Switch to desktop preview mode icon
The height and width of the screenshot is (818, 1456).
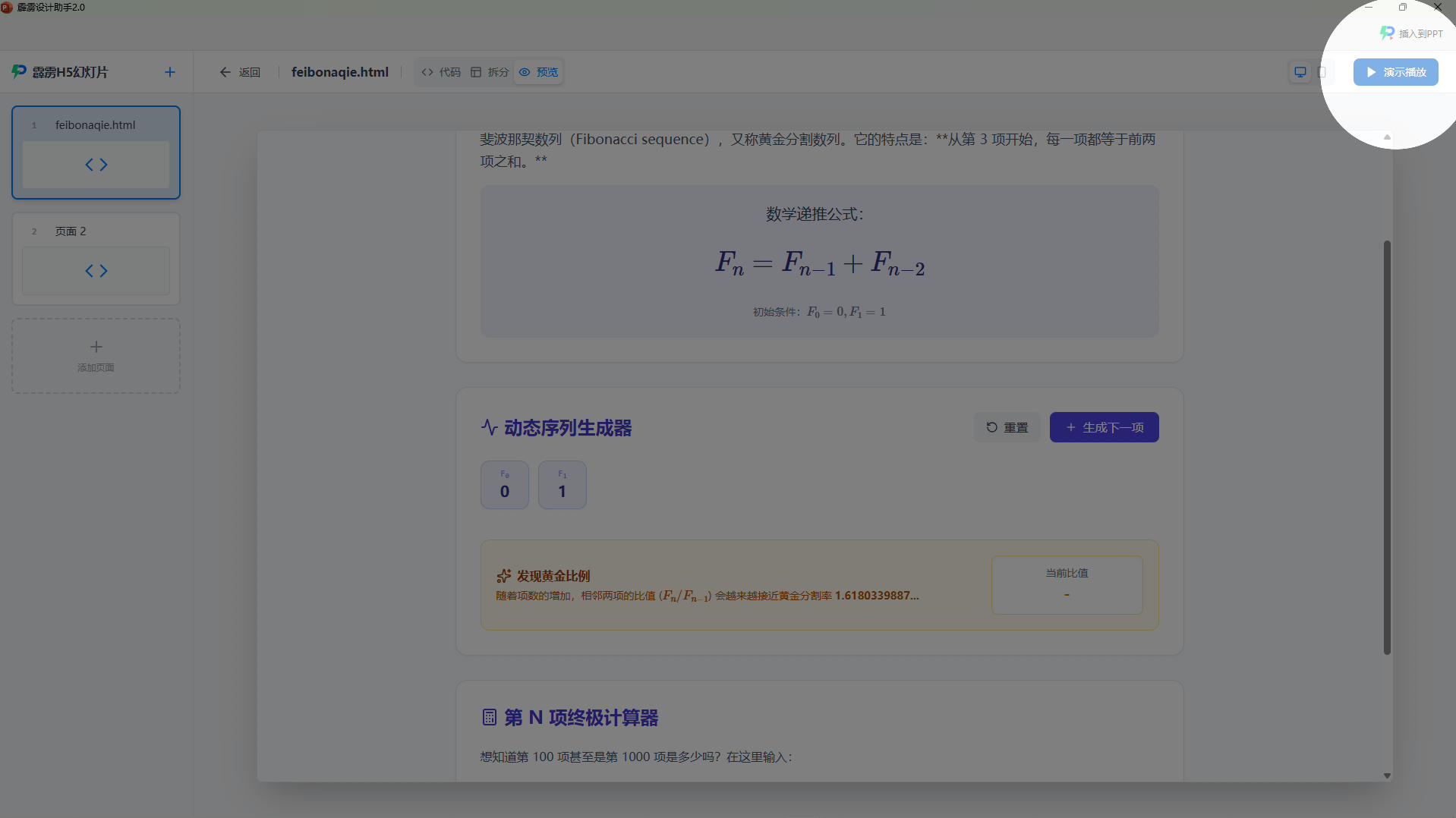point(1300,72)
